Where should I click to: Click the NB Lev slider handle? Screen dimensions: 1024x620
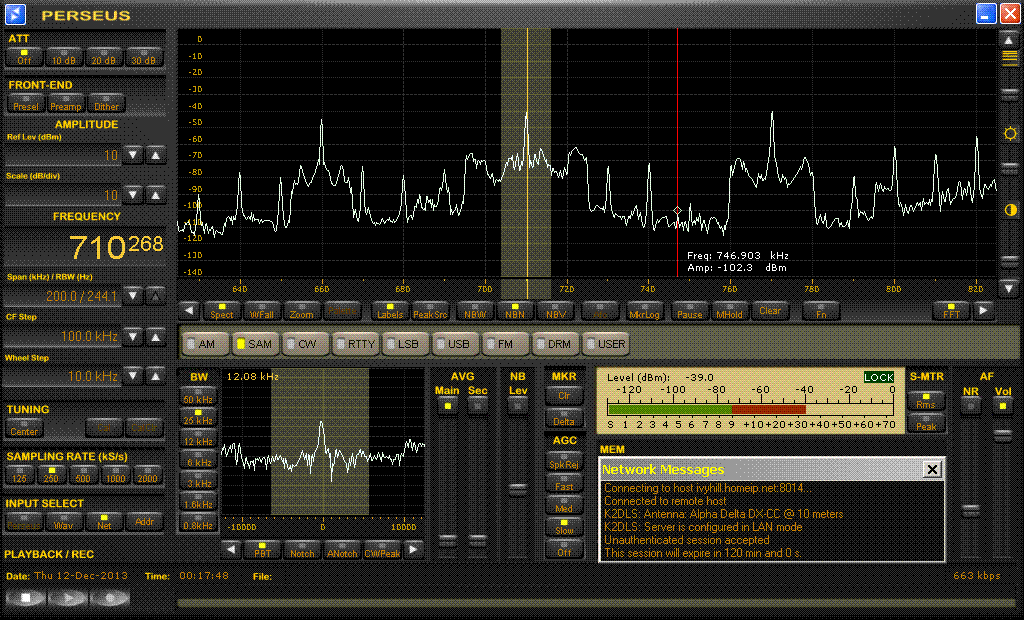517,488
